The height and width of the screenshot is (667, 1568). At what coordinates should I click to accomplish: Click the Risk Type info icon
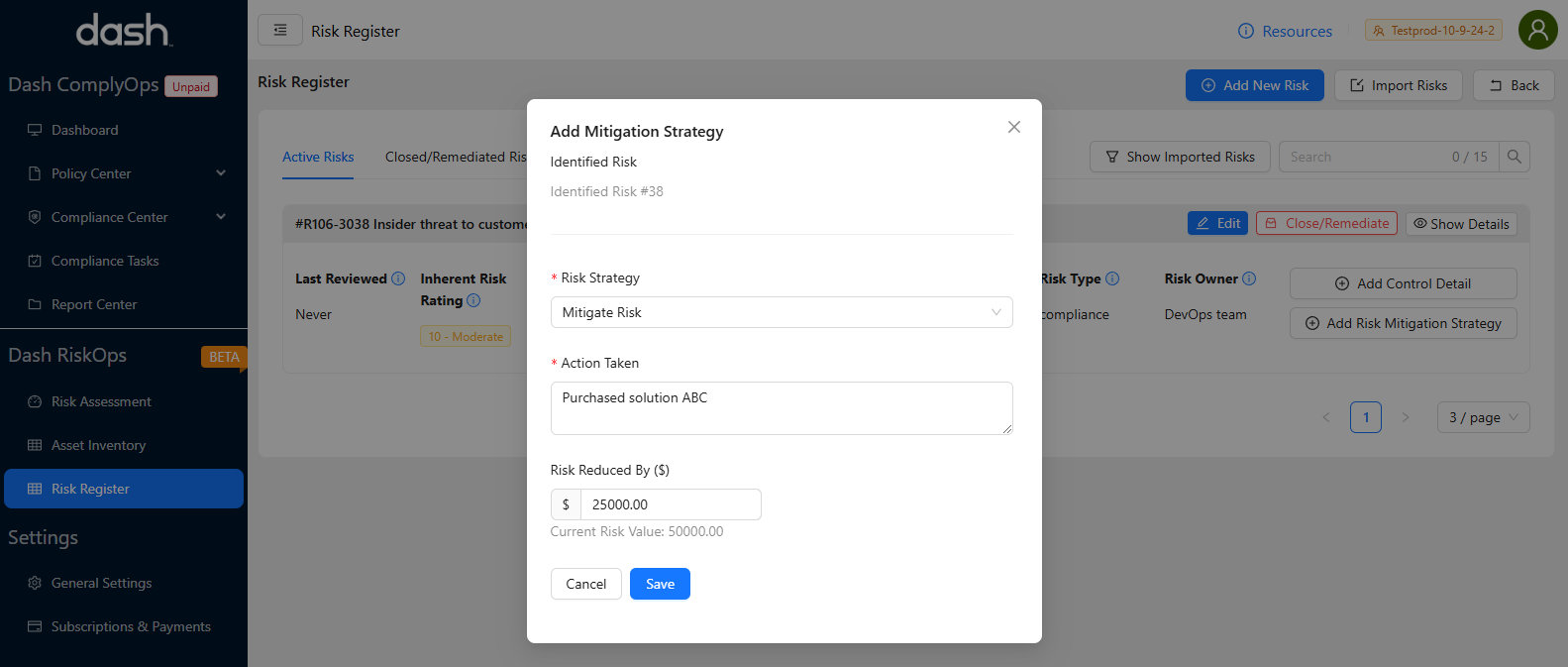click(x=1112, y=278)
